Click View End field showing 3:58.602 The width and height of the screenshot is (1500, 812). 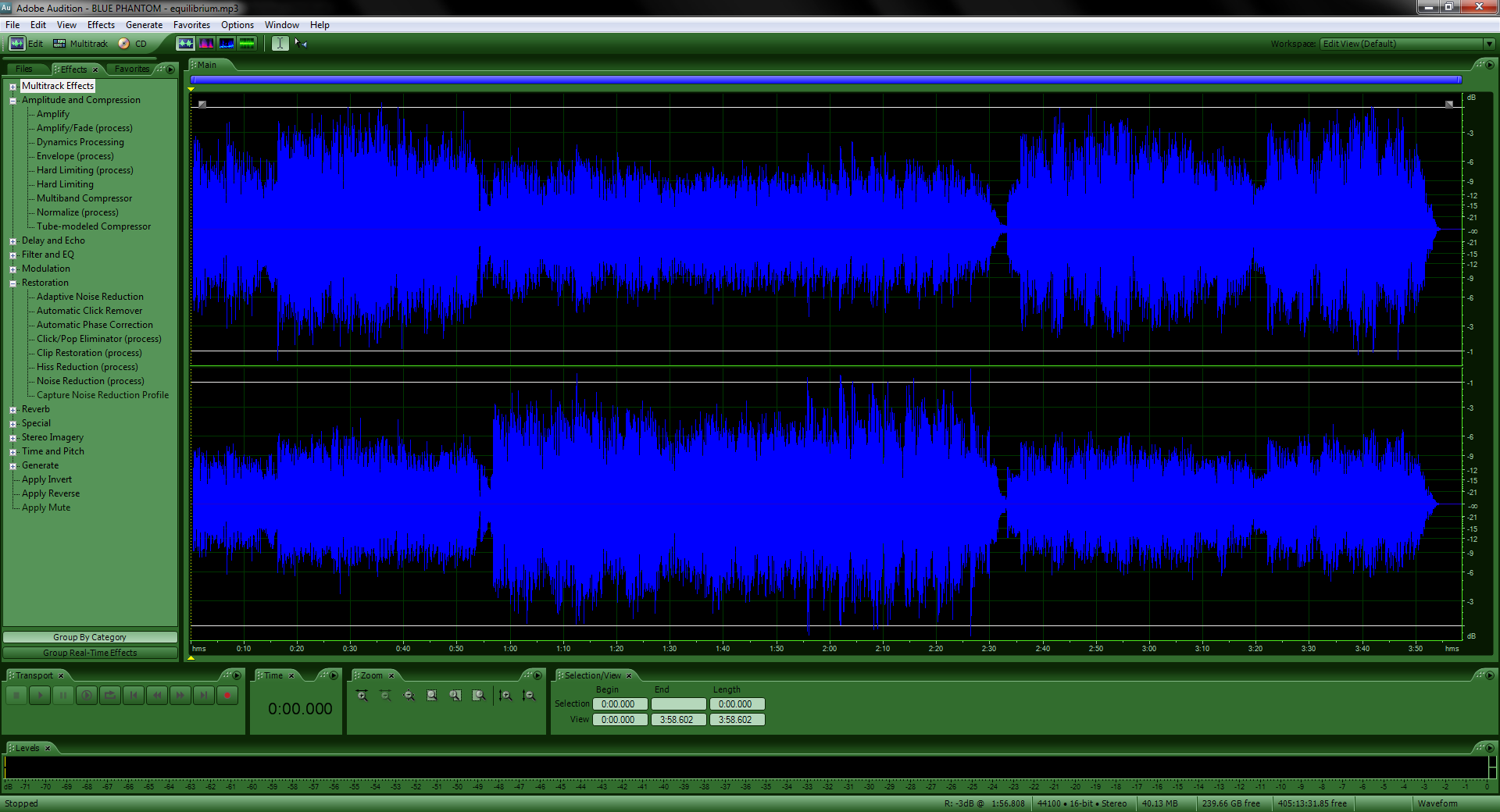pos(678,720)
